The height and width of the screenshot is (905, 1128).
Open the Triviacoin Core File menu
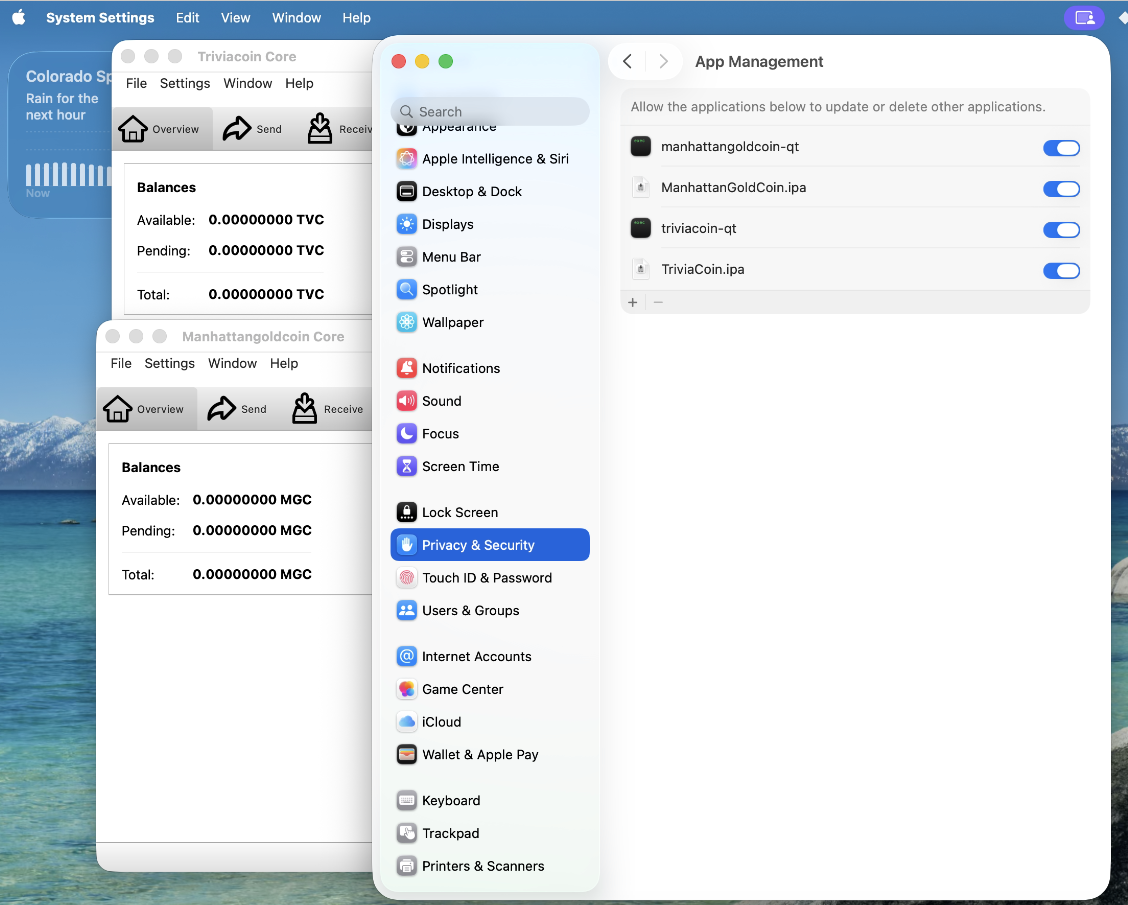tap(136, 83)
